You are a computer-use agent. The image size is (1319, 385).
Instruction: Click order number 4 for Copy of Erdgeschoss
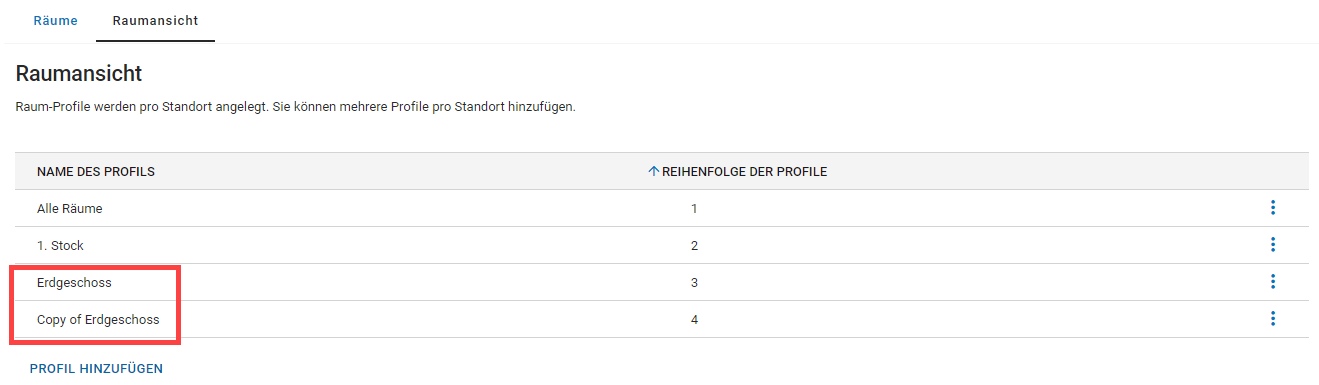694,319
